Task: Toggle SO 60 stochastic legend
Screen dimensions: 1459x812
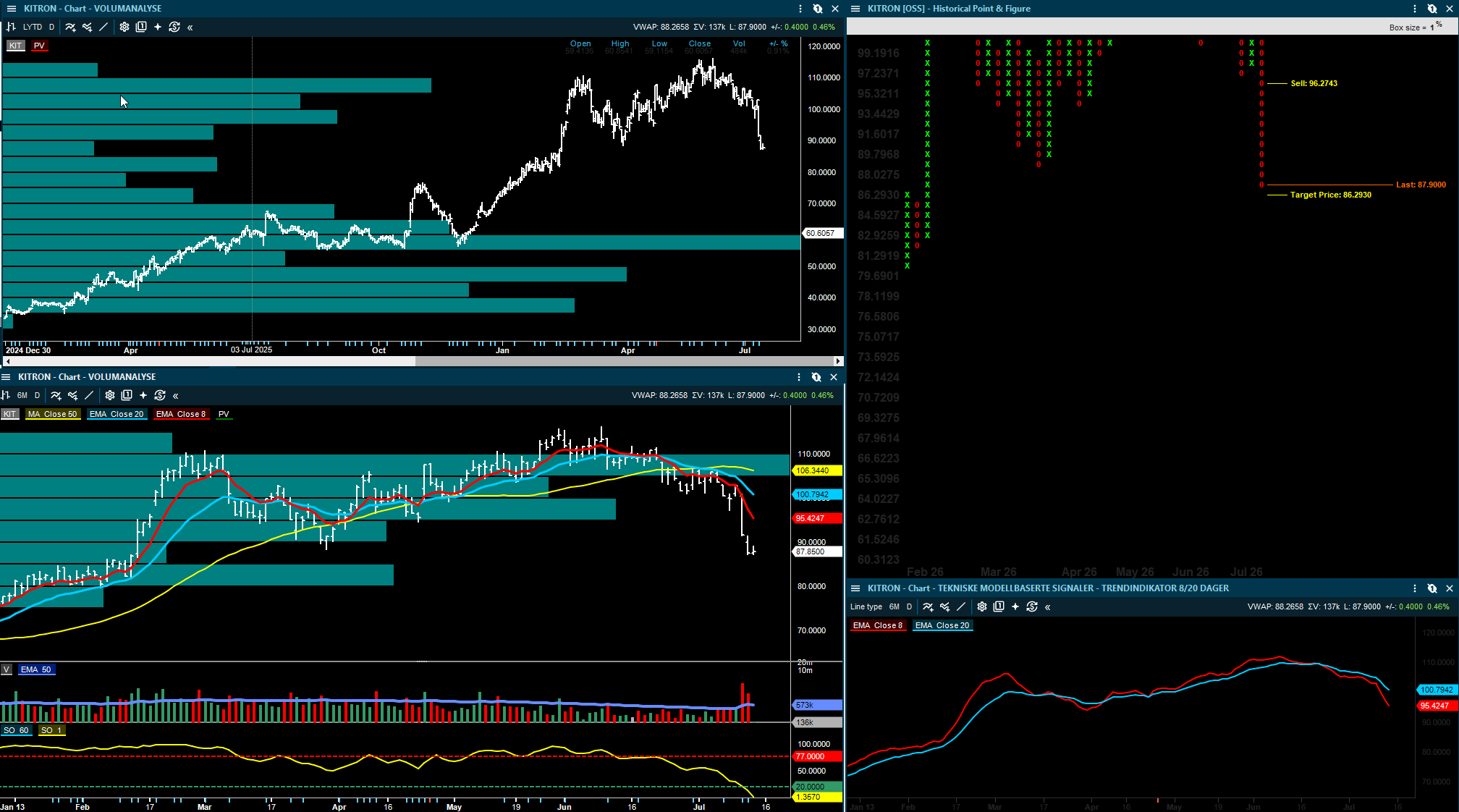Action: pyautogui.click(x=16, y=730)
